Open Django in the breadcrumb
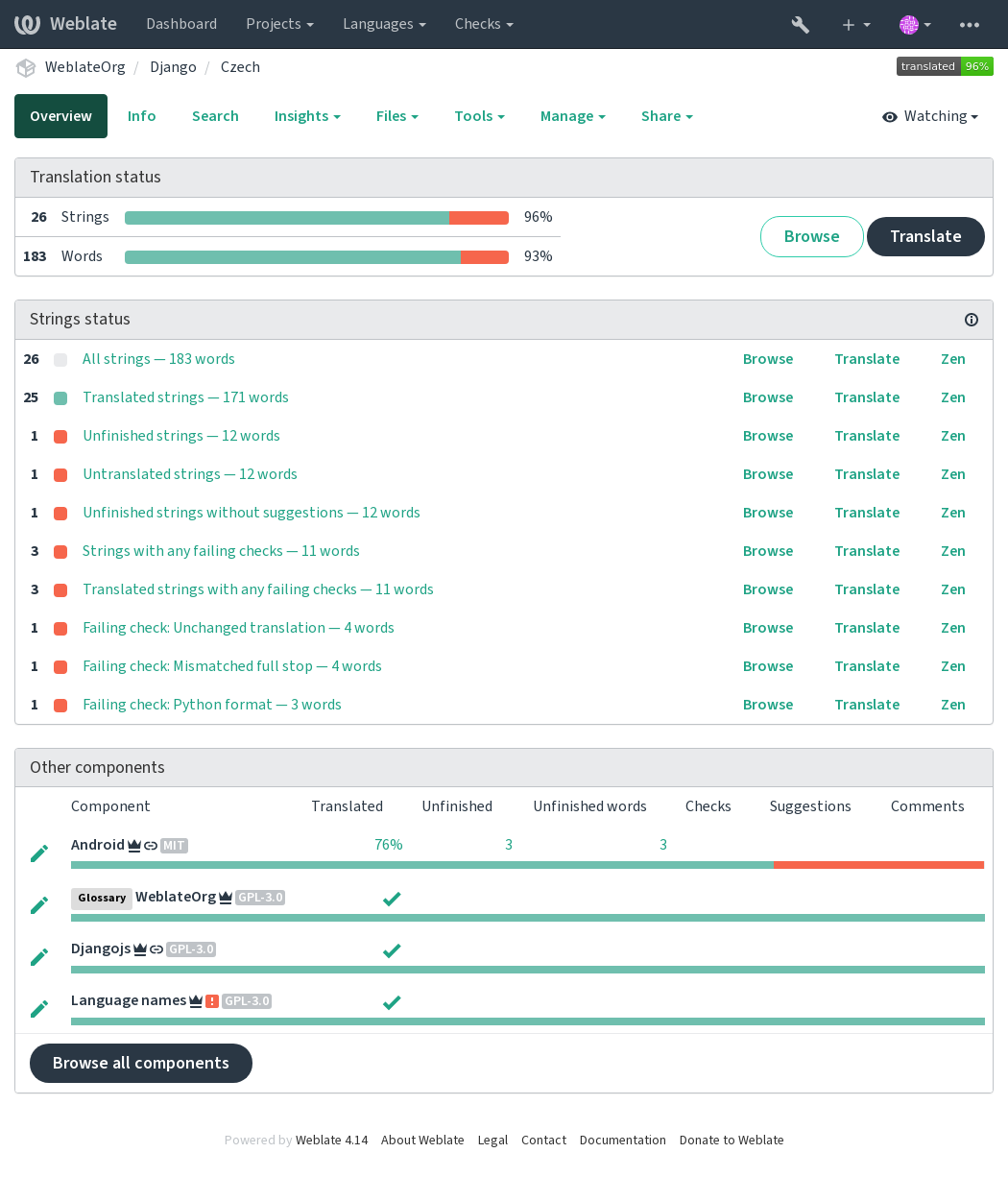 pyautogui.click(x=173, y=67)
